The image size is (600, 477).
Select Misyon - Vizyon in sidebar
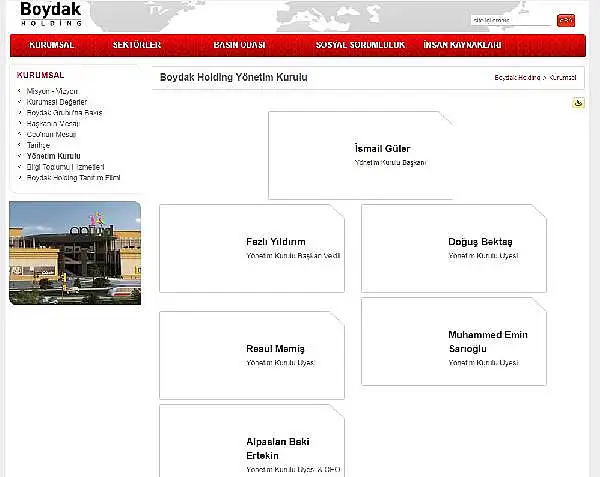pos(52,91)
